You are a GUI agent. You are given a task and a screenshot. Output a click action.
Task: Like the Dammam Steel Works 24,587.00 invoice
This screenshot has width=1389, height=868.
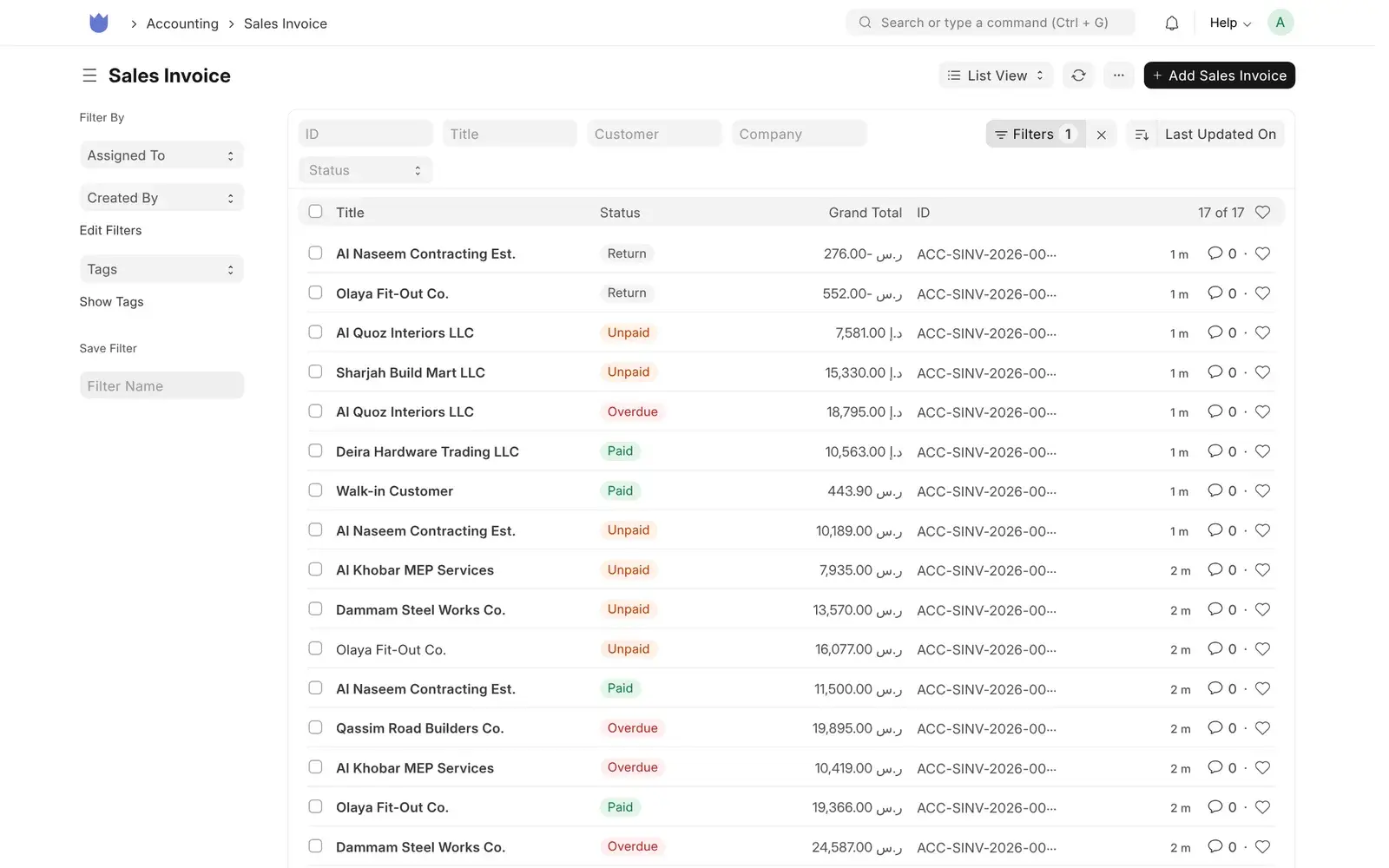1262,847
